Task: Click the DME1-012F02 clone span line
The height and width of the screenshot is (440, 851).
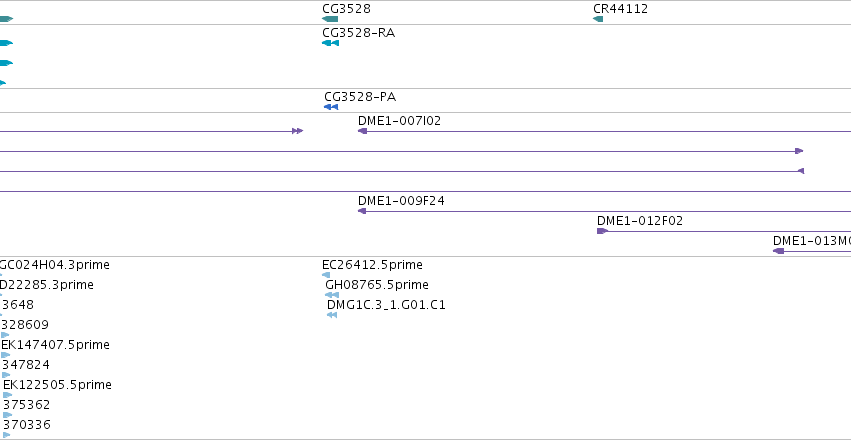Action: click(724, 231)
